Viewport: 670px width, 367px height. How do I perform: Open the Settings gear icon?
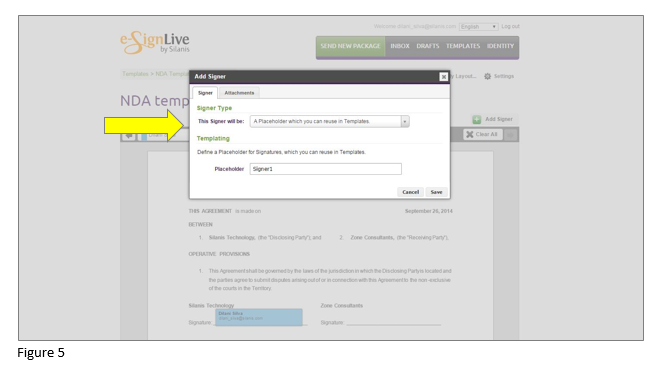pyautogui.click(x=488, y=76)
